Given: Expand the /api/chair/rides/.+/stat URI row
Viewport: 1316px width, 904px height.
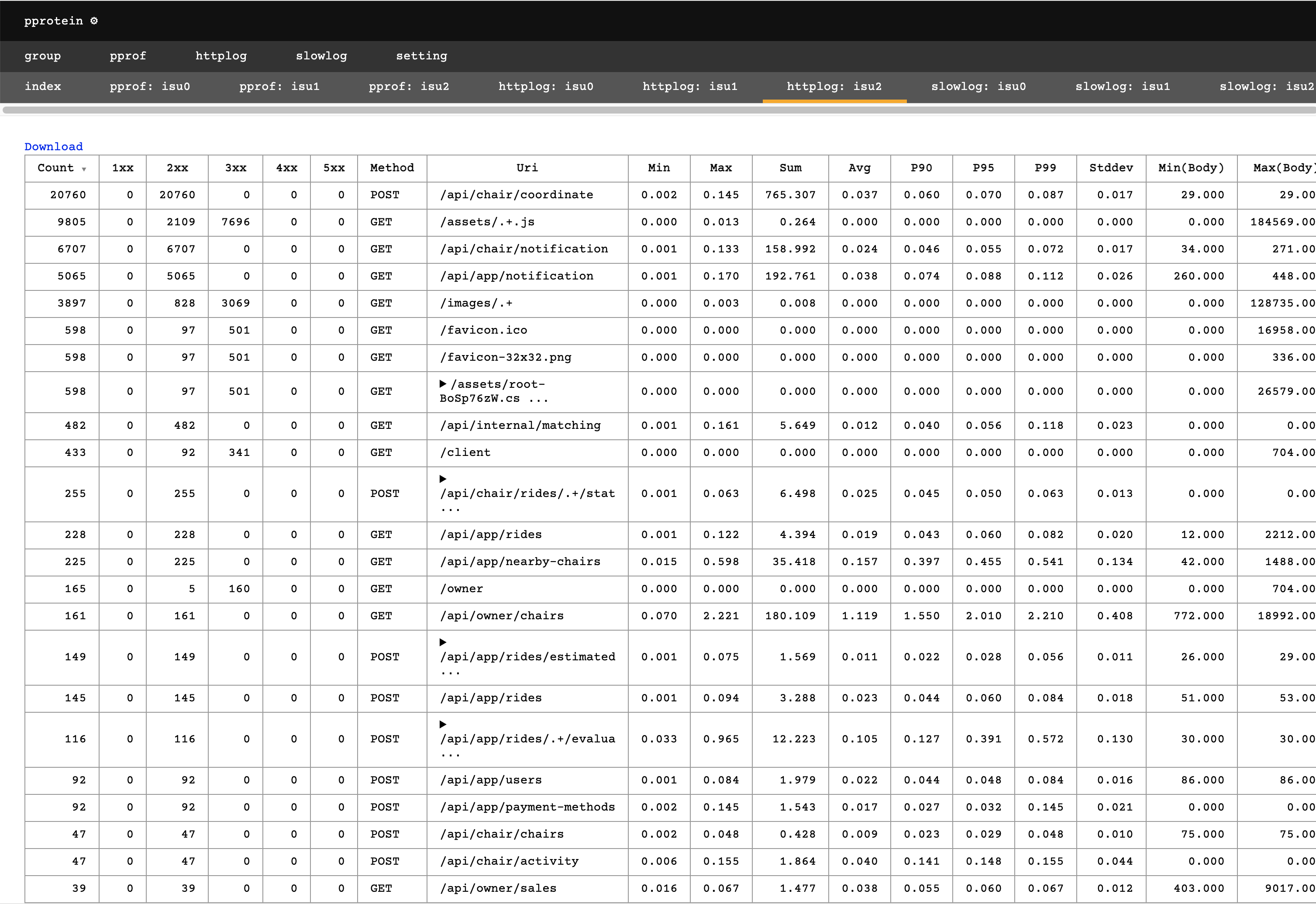Looking at the screenshot, I should [443, 479].
